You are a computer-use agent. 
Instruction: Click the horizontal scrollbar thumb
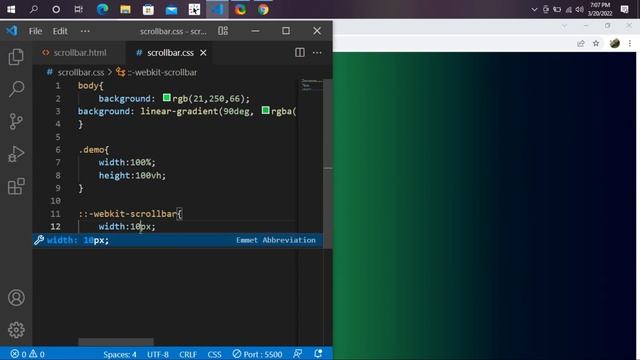pos(116,342)
